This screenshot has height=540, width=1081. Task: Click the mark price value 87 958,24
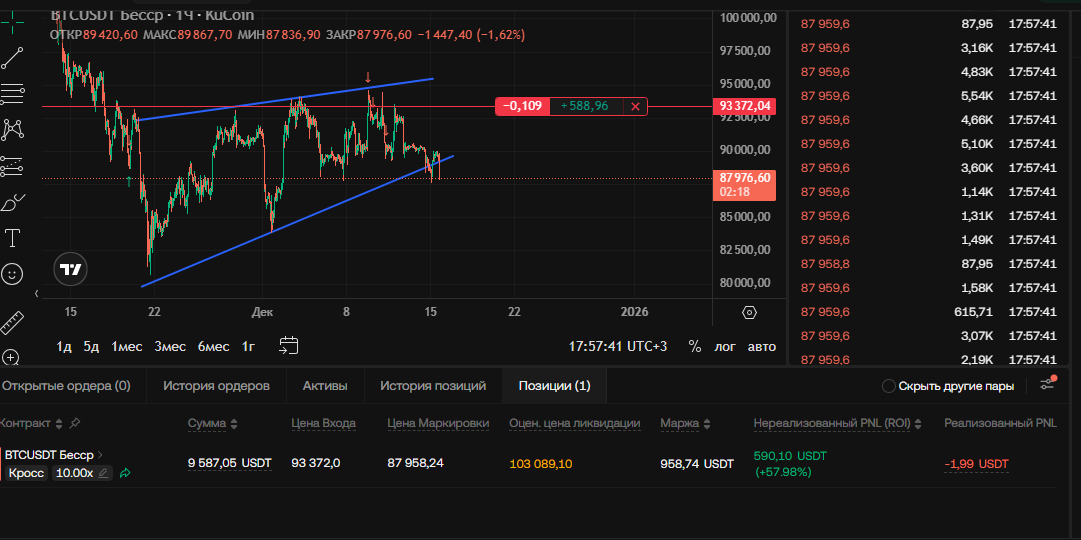point(415,462)
